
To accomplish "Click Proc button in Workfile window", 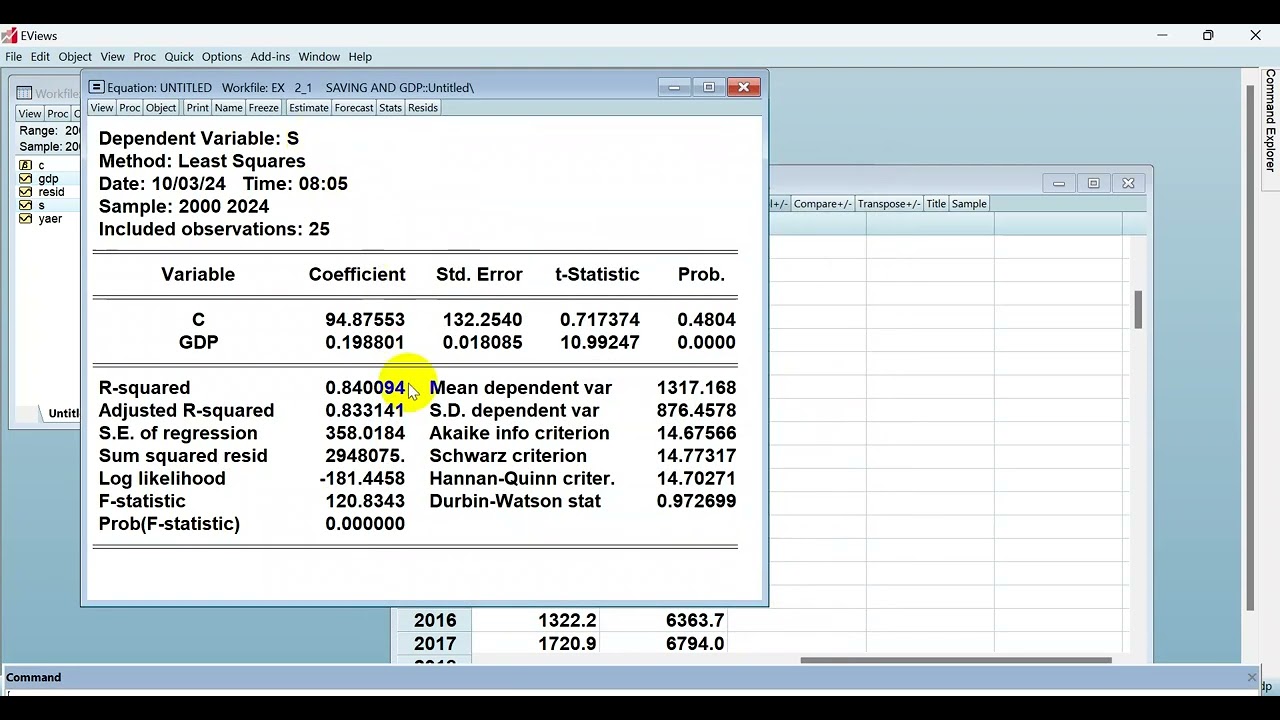I will tap(58, 114).
